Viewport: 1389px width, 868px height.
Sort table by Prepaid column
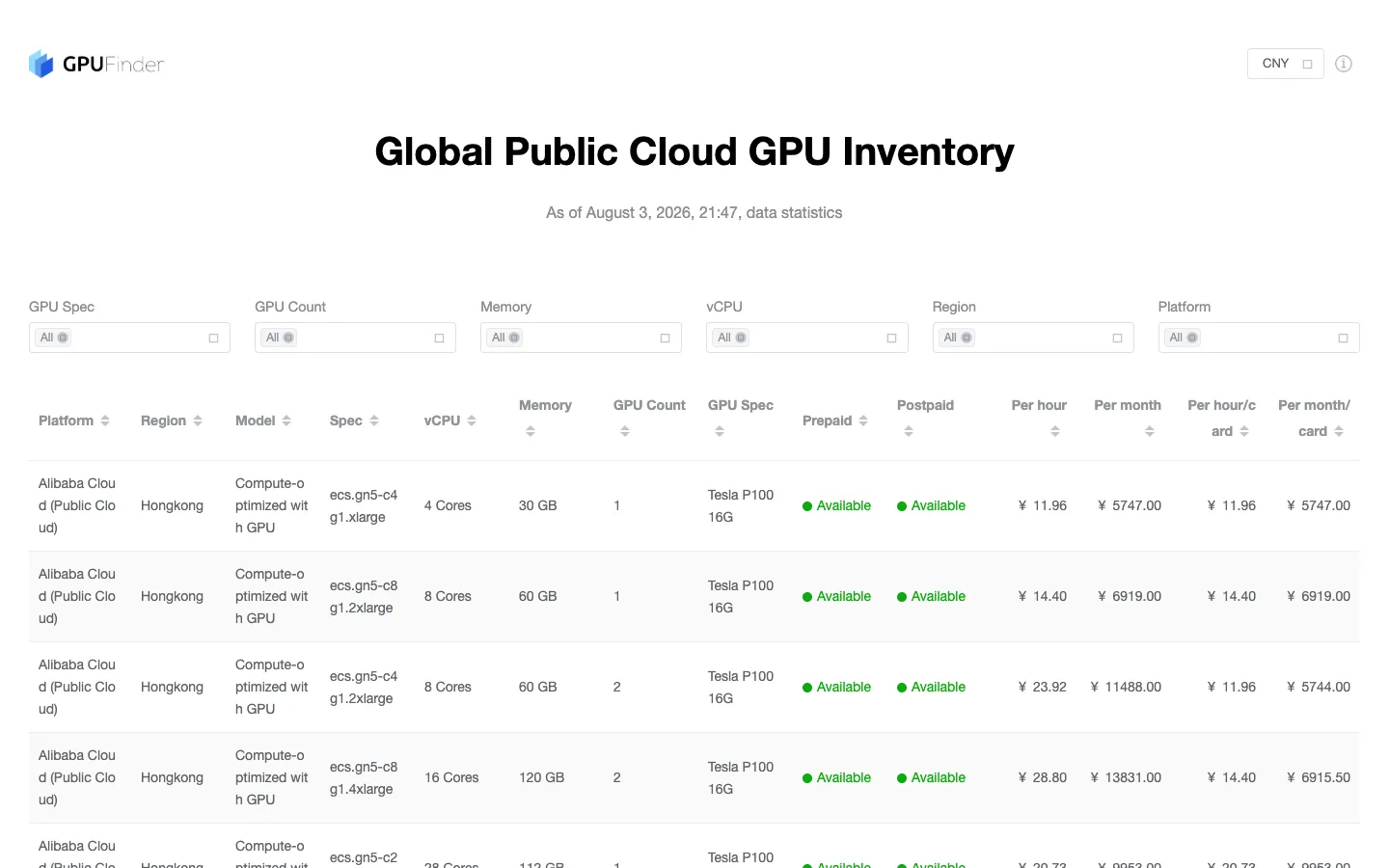pyautogui.click(x=863, y=420)
